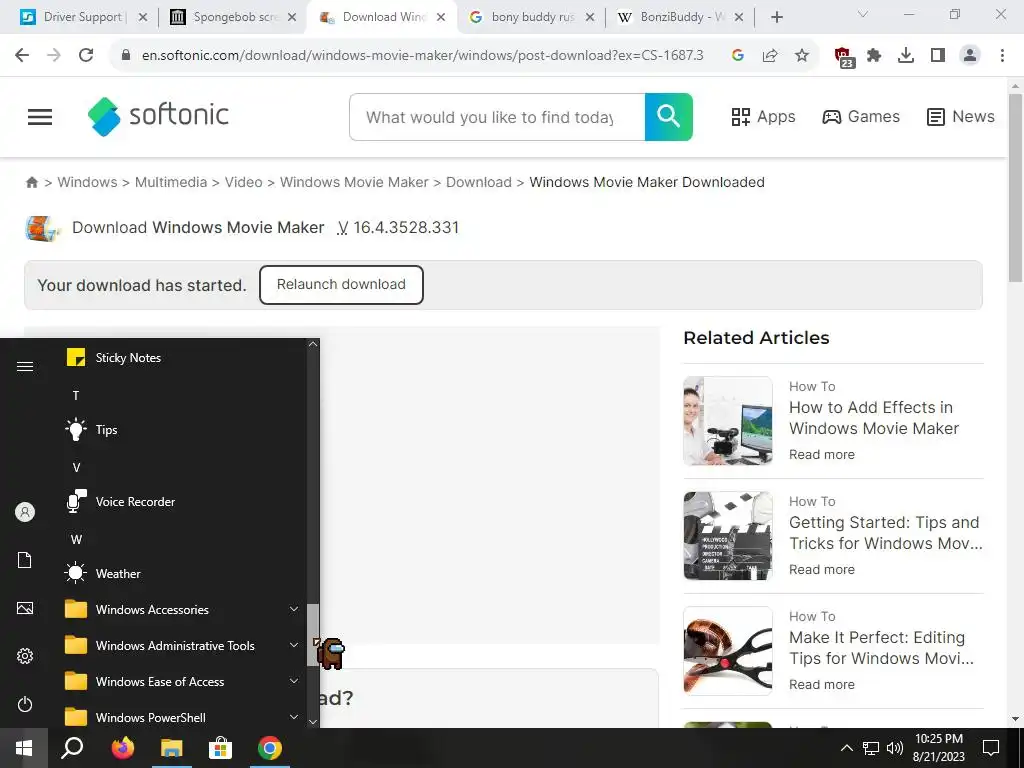Open the Weather app
Viewport: 1024px width, 768px height.
(x=182, y=573)
